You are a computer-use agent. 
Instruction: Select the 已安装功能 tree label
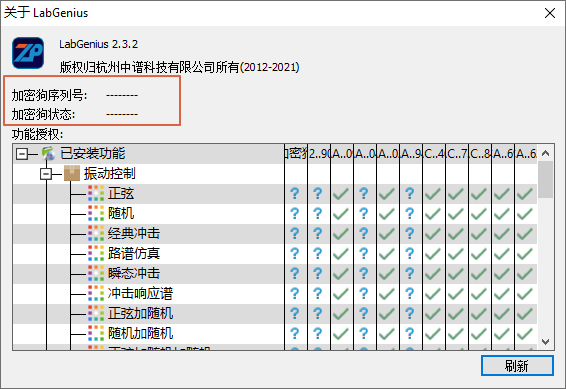pos(92,154)
